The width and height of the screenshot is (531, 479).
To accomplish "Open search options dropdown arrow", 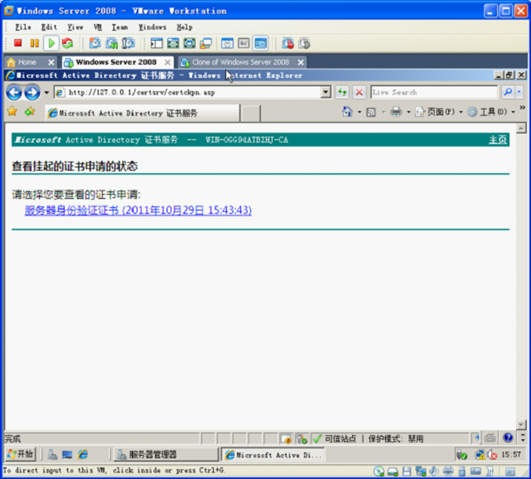I will (519, 92).
